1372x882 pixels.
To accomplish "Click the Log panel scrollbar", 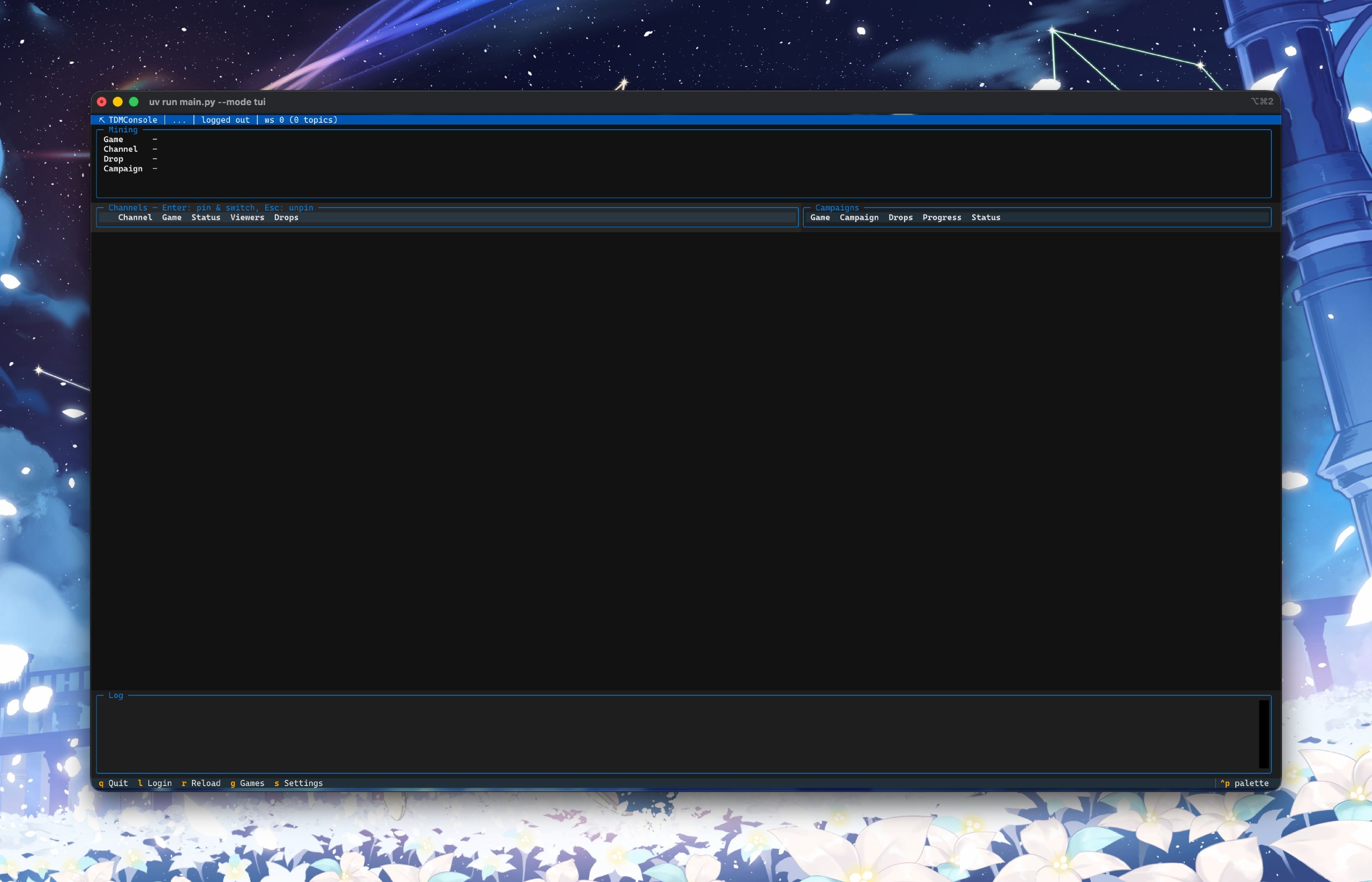I will [1264, 733].
